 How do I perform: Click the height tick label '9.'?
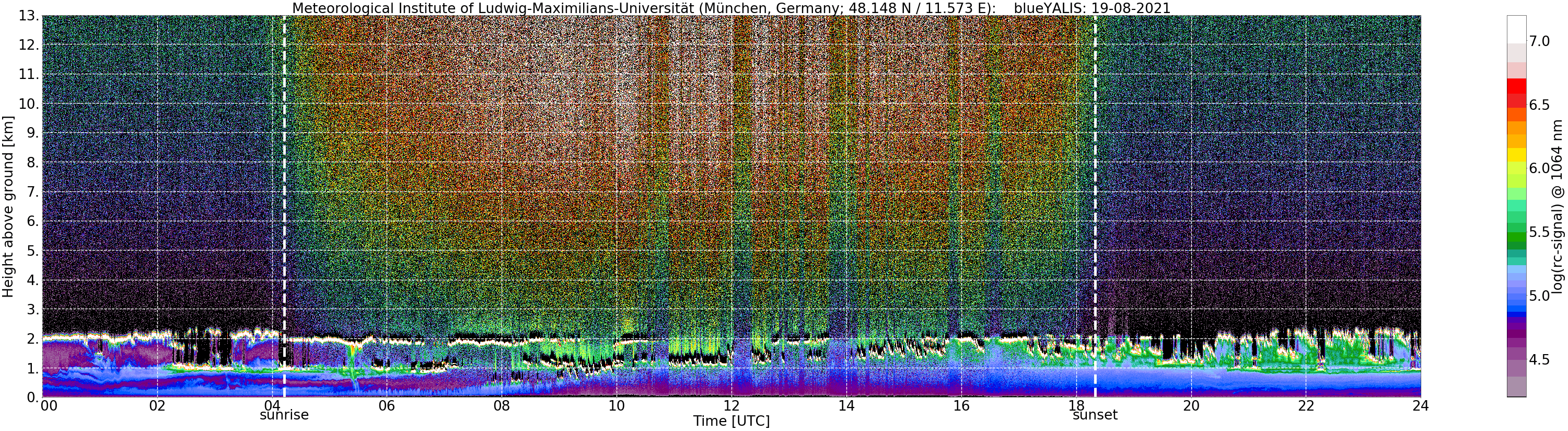tap(33, 133)
